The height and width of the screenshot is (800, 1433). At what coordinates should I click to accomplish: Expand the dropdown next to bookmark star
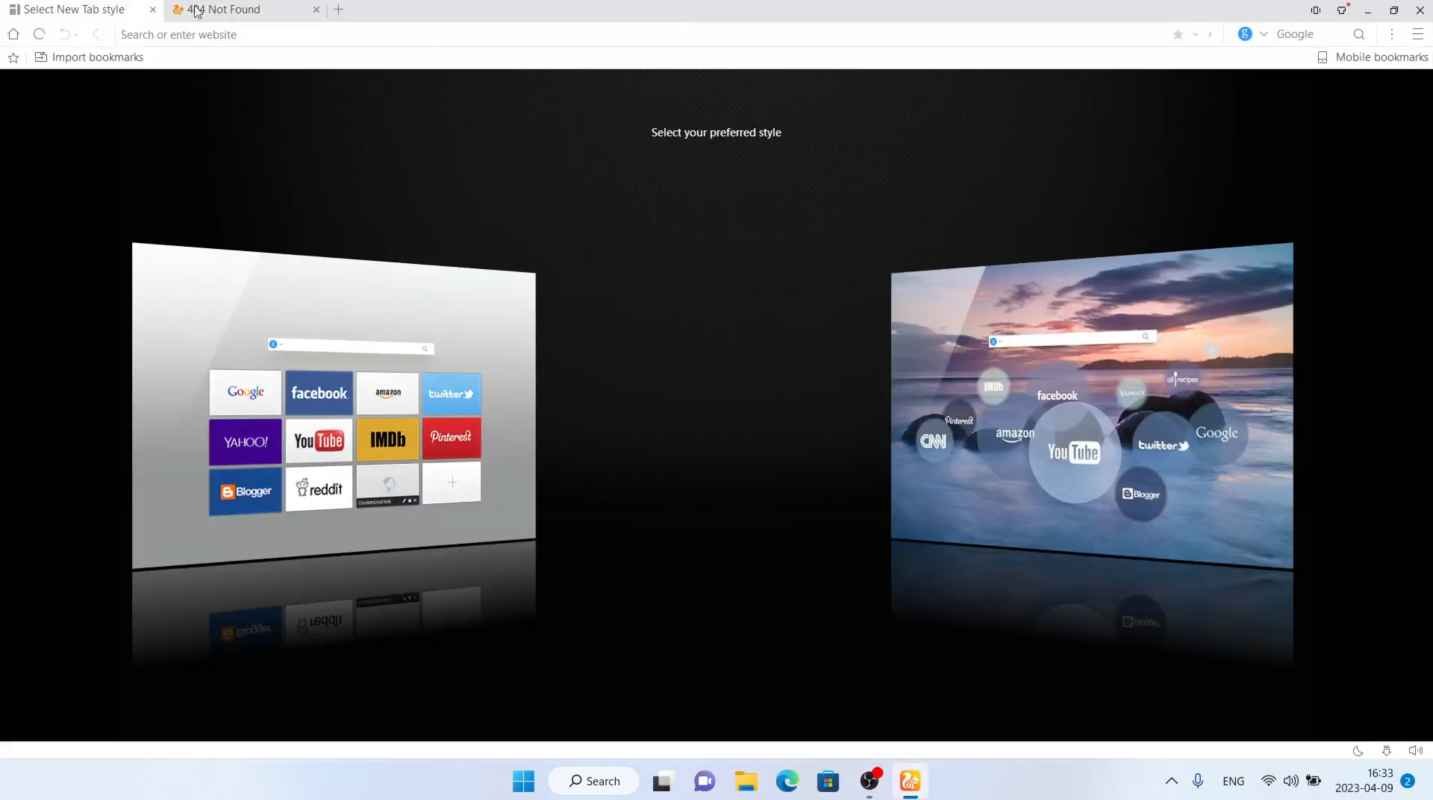point(1194,35)
